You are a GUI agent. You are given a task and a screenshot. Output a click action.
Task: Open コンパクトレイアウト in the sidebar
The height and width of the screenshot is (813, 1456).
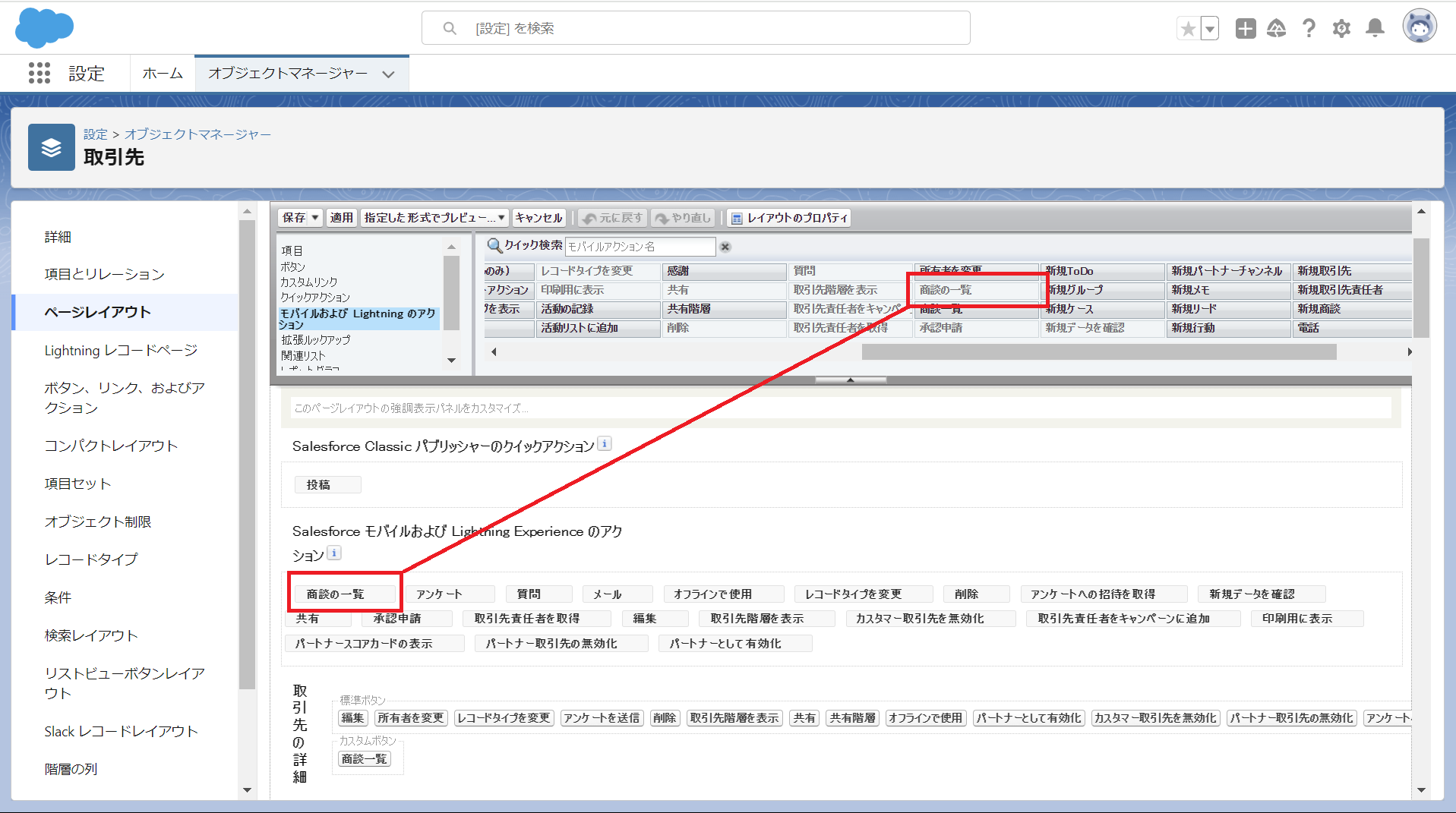[111, 446]
